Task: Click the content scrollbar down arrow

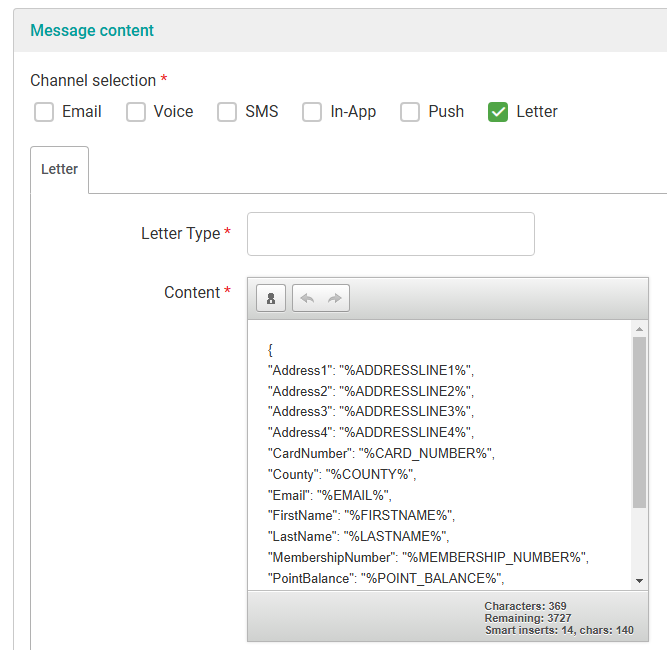Action: tap(639, 580)
